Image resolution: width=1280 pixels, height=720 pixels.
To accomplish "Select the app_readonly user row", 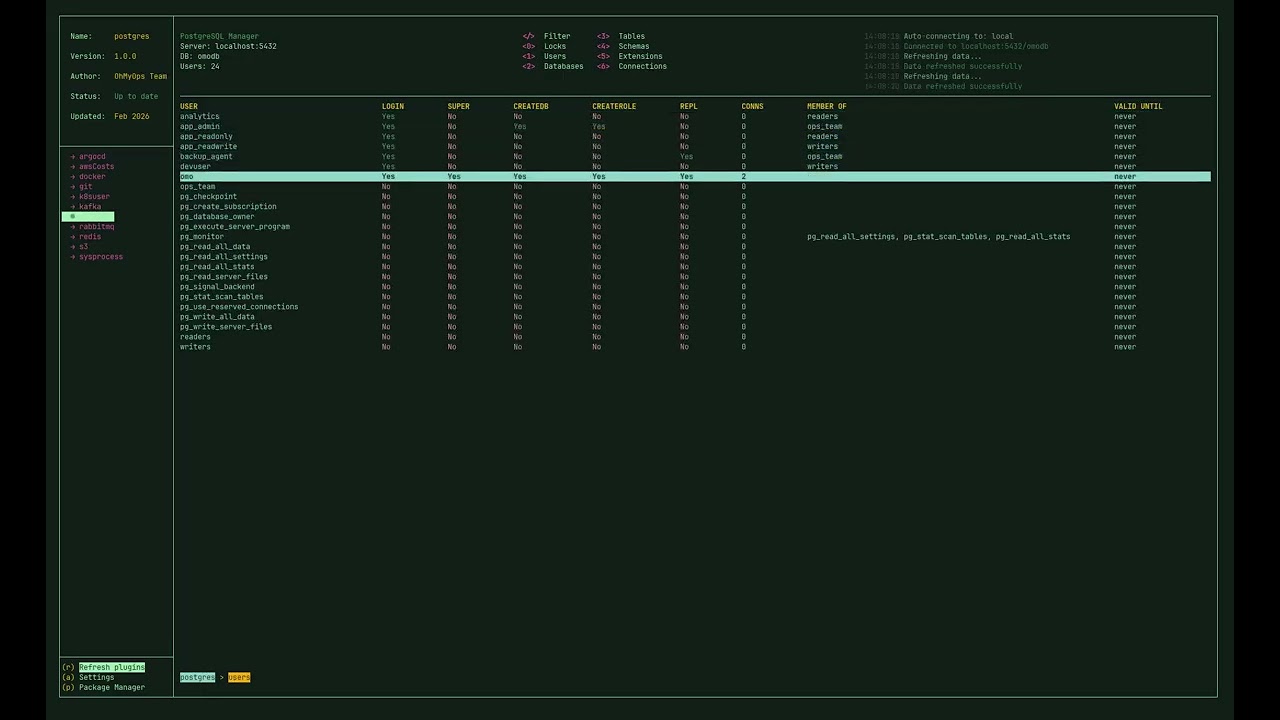I will 695,137.
